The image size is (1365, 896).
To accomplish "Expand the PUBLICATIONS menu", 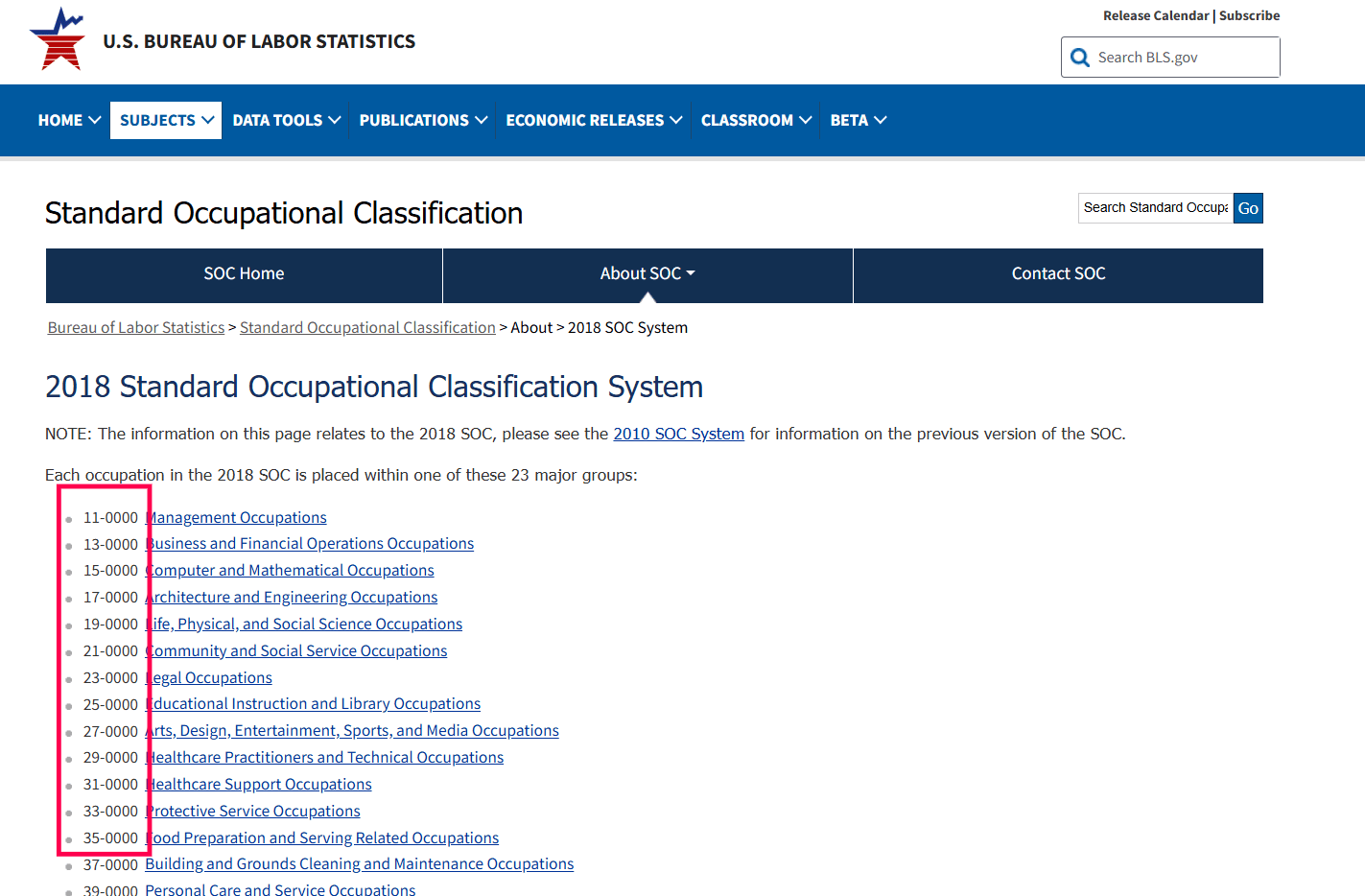I will click(423, 120).
